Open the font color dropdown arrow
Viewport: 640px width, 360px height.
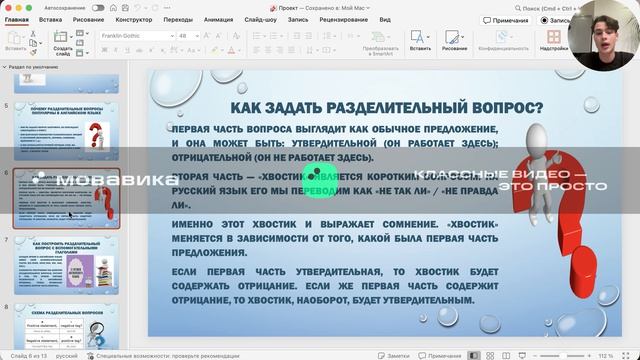(x=240, y=50)
